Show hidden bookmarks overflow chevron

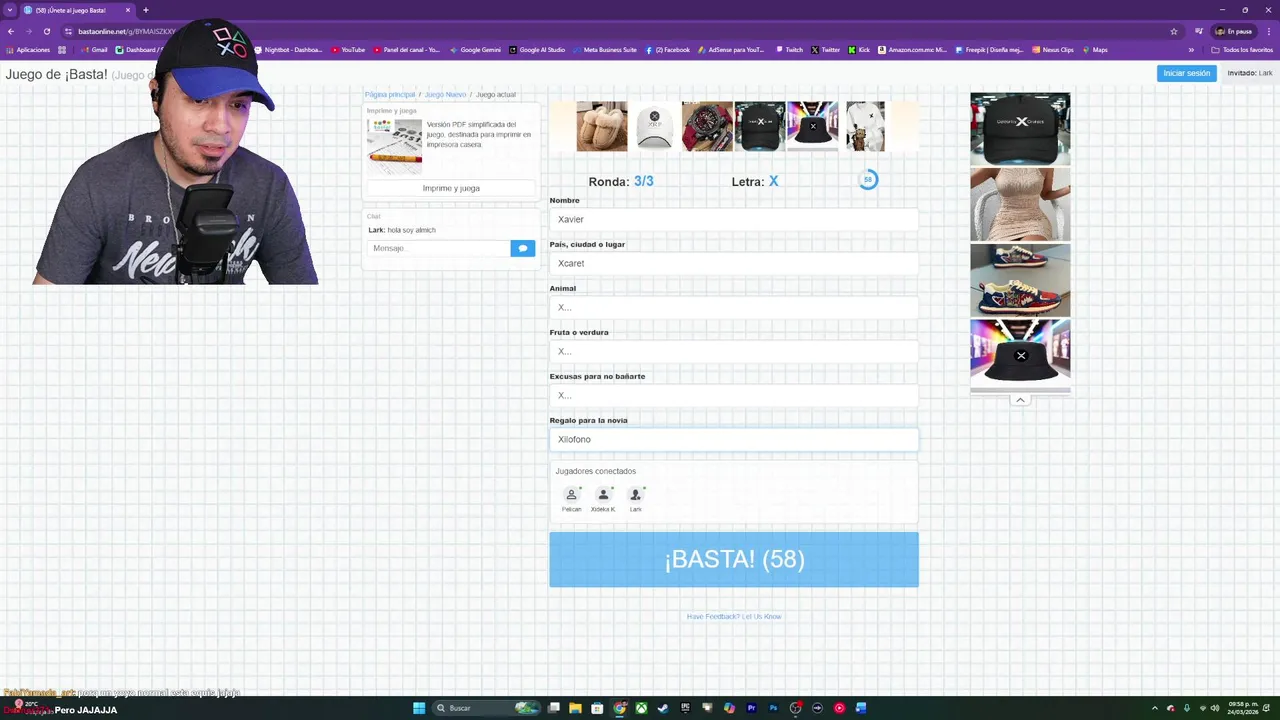tap(1191, 50)
